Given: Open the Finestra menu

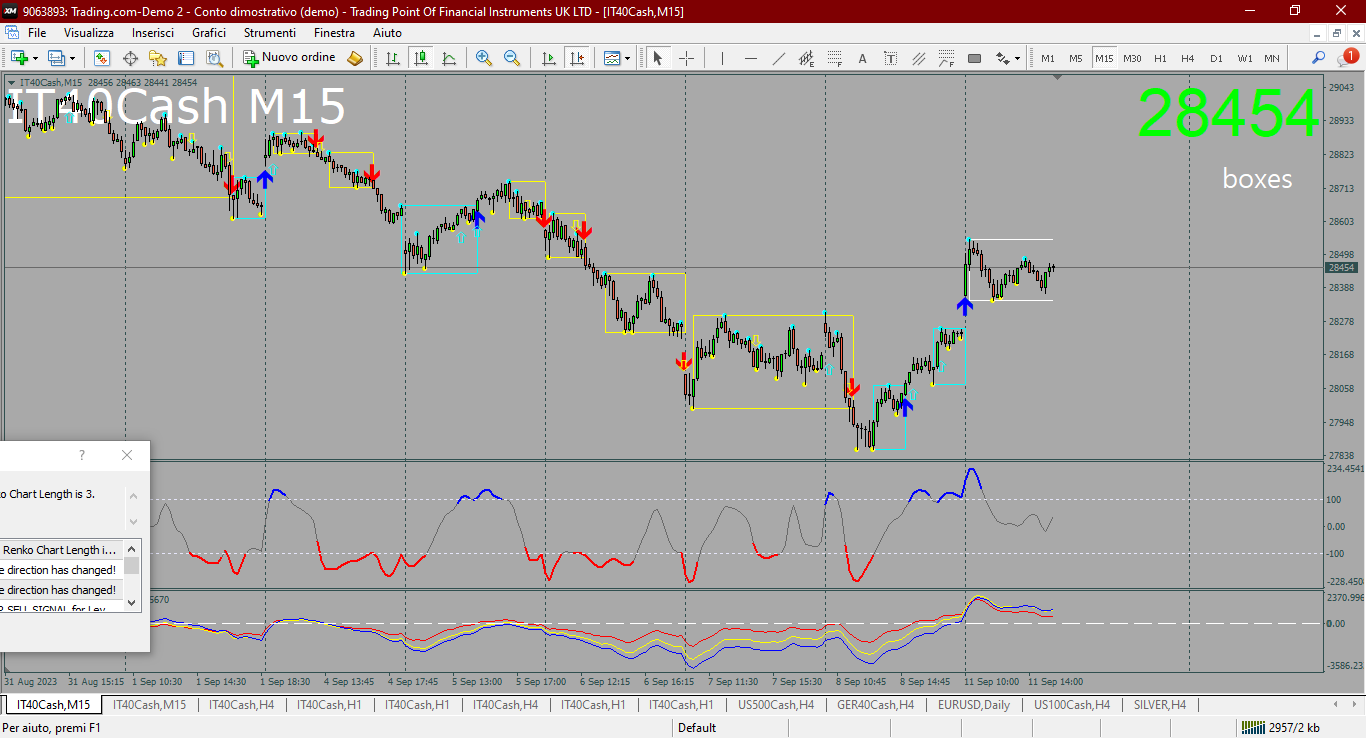Looking at the screenshot, I should [334, 33].
